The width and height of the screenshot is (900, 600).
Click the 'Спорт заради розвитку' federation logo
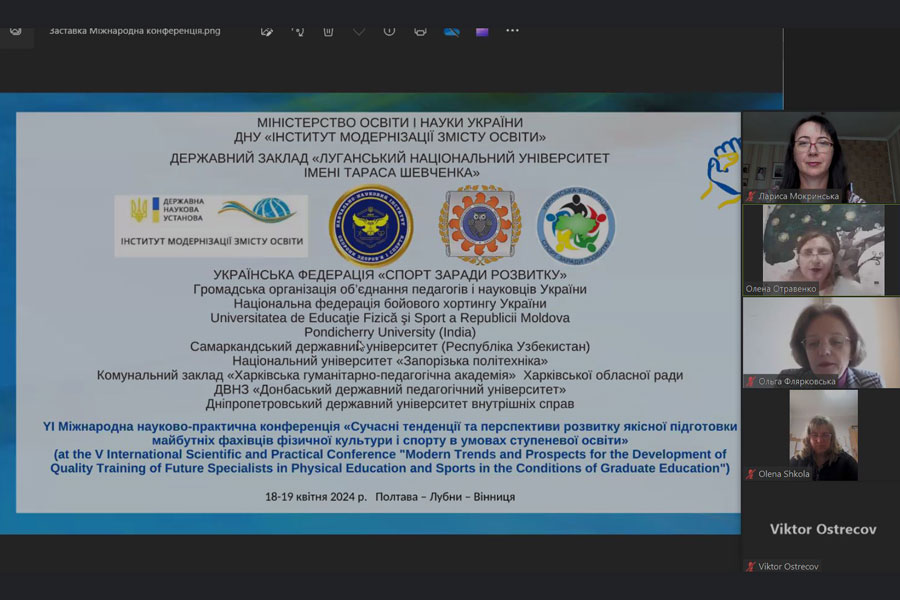point(576,226)
